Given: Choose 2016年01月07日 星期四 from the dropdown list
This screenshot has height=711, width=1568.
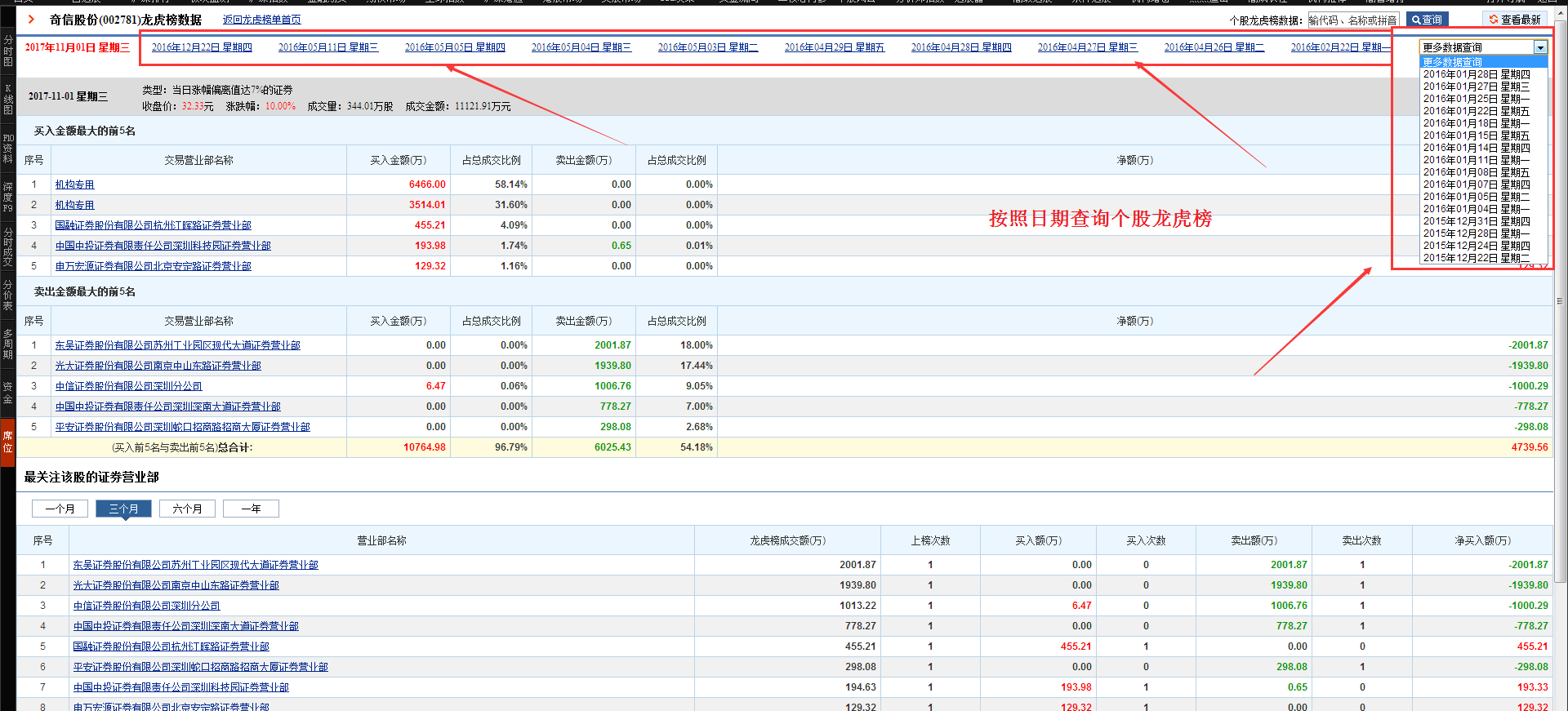Looking at the screenshot, I should (1483, 184).
